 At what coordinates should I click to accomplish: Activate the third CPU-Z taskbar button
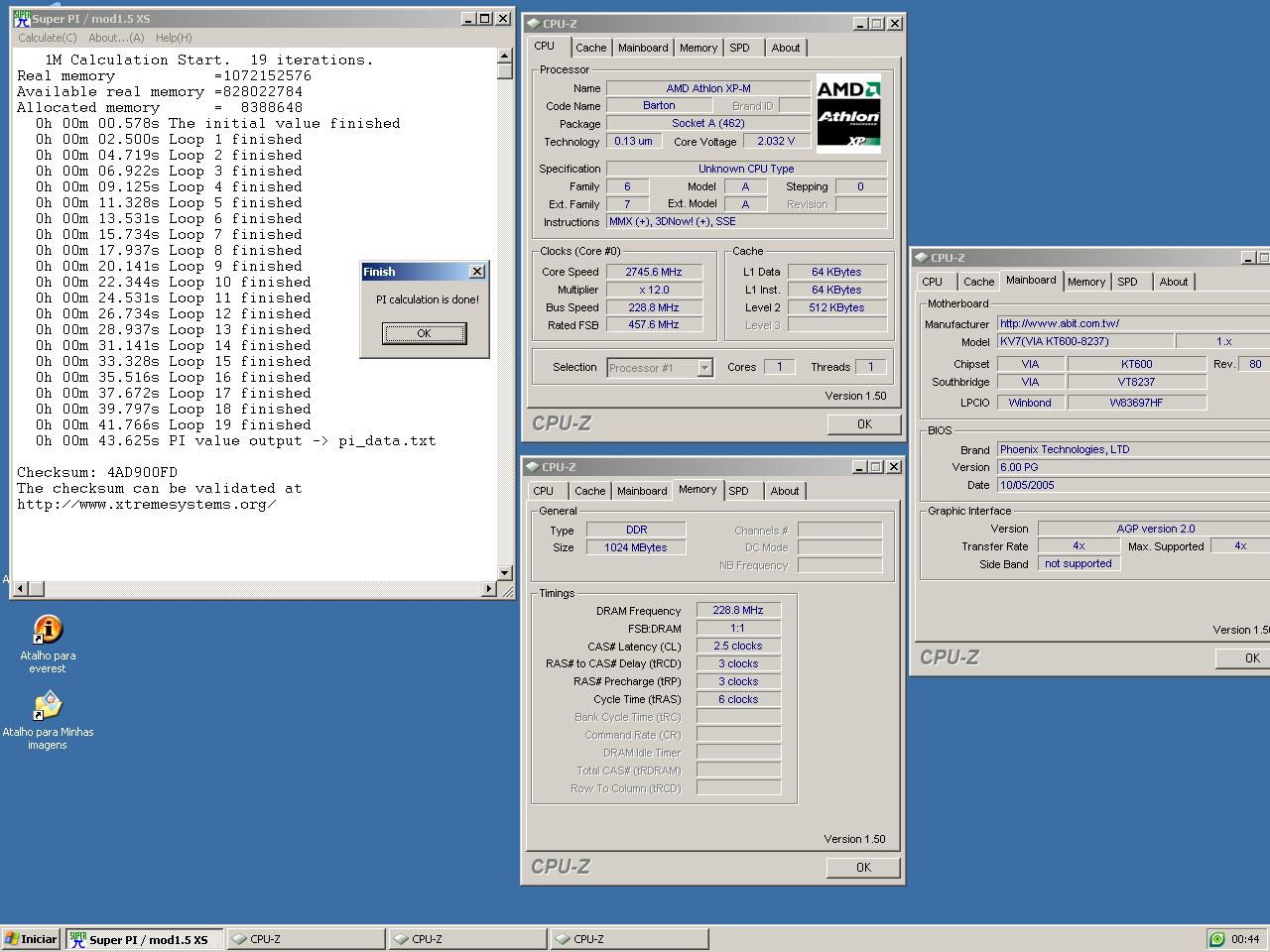[629, 939]
